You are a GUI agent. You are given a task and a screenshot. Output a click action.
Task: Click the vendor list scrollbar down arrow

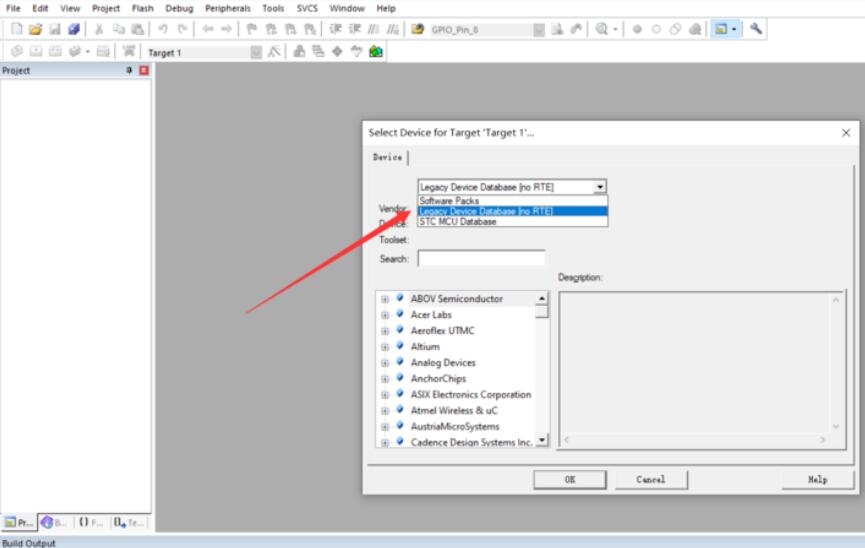(543, 440)
